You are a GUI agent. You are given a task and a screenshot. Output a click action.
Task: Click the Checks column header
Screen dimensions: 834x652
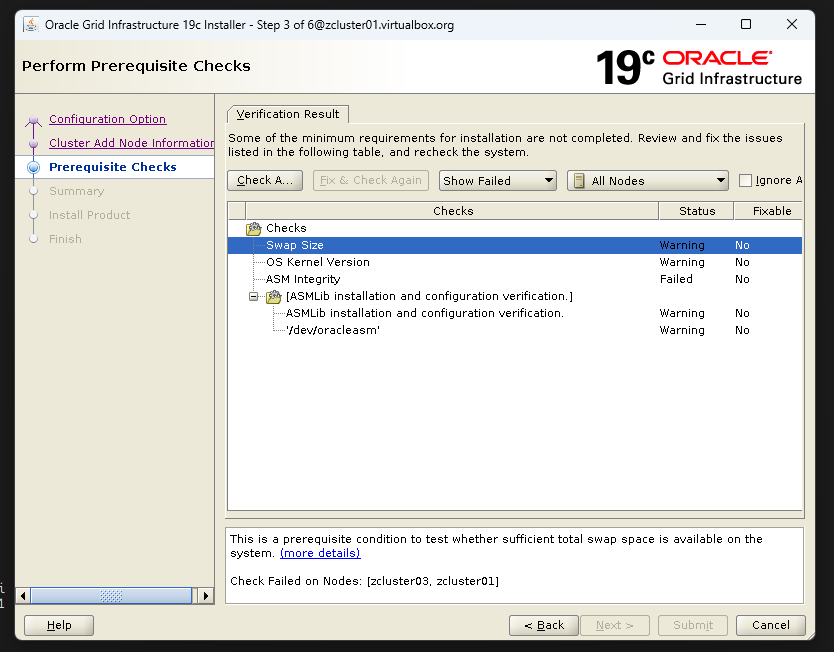[x=453, y=211]
